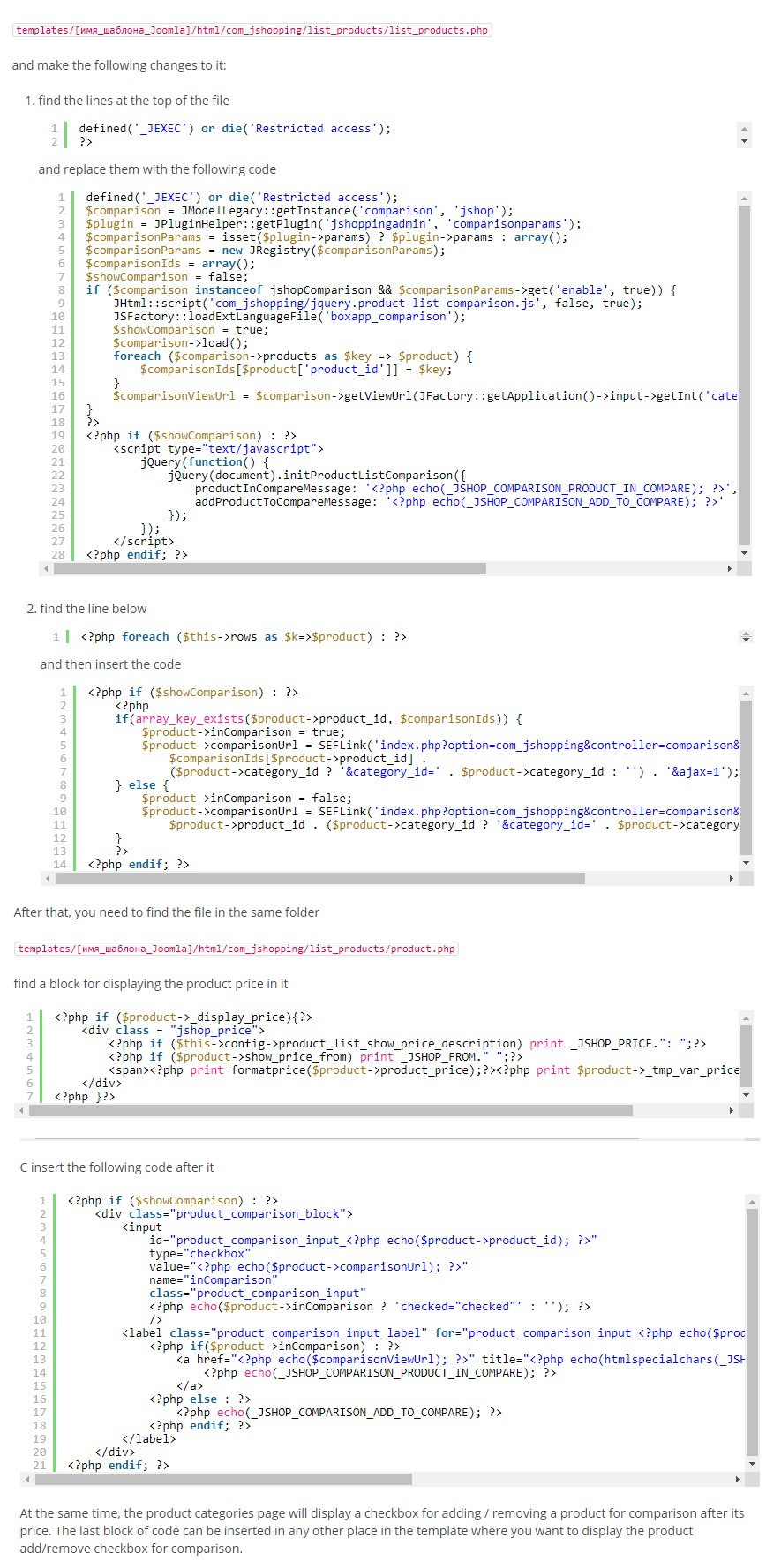
Task: Click the 'and make the following changes to it:' text
Action: pos(119,65)
